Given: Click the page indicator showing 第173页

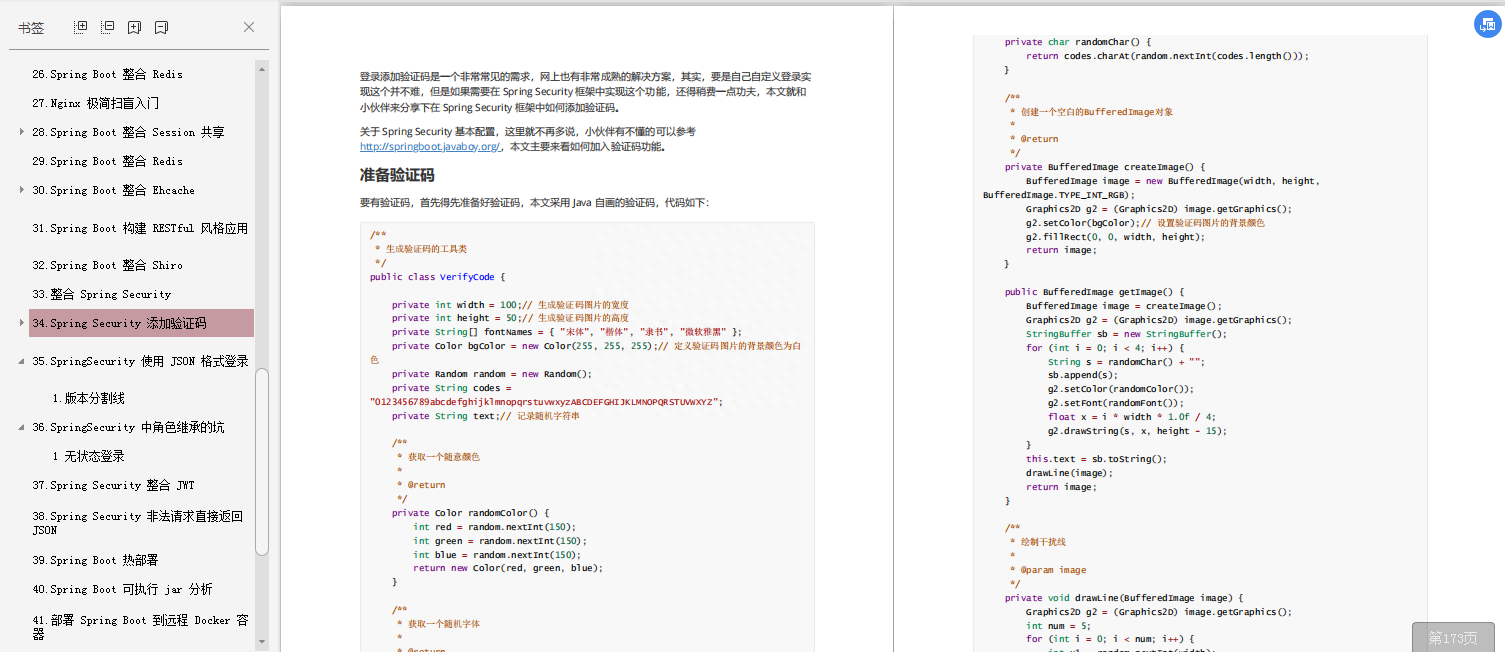Looking at the screenshot, I should click(1453, 637).
